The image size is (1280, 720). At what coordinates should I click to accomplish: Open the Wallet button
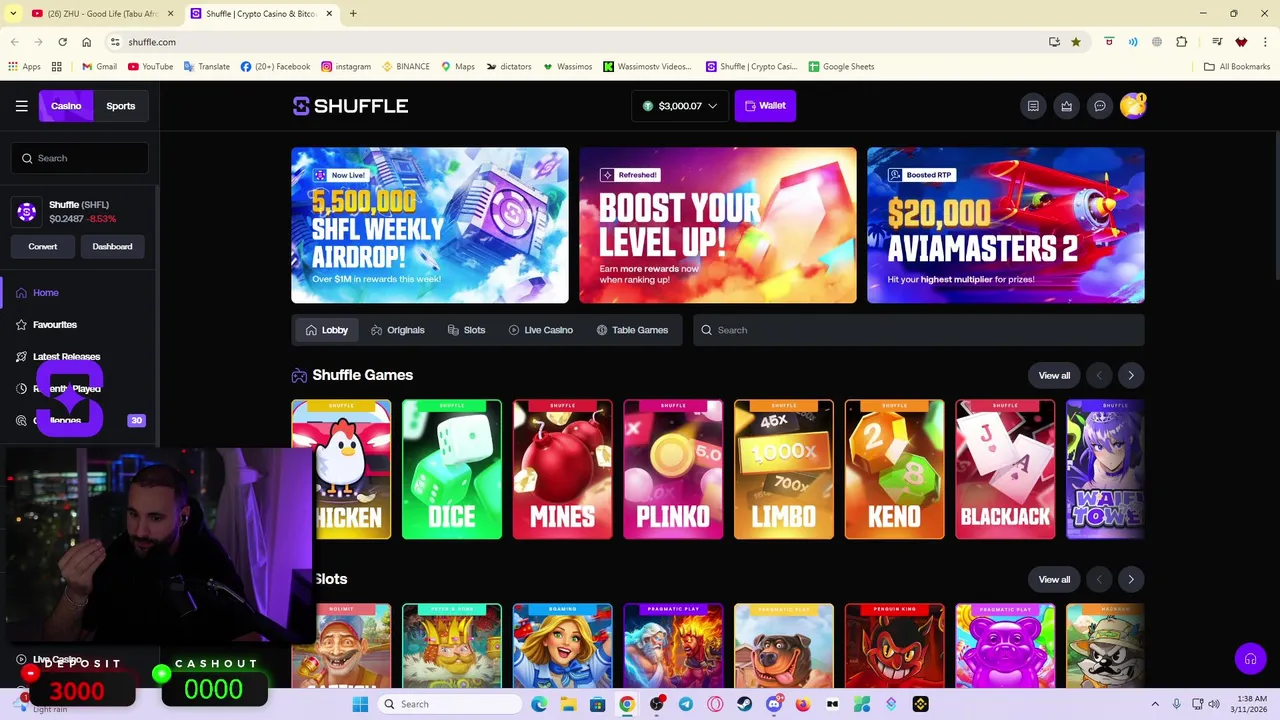765,106
